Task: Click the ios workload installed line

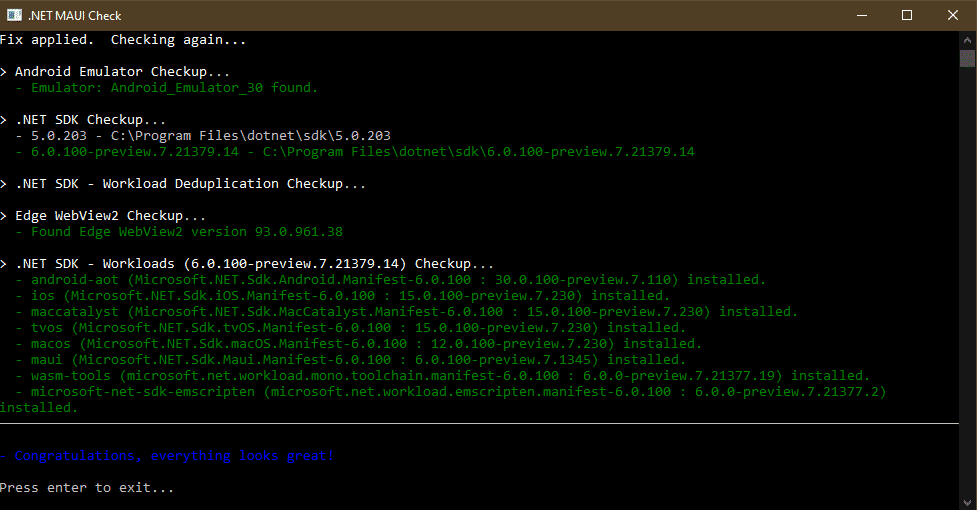Action: tap(343, 296)
